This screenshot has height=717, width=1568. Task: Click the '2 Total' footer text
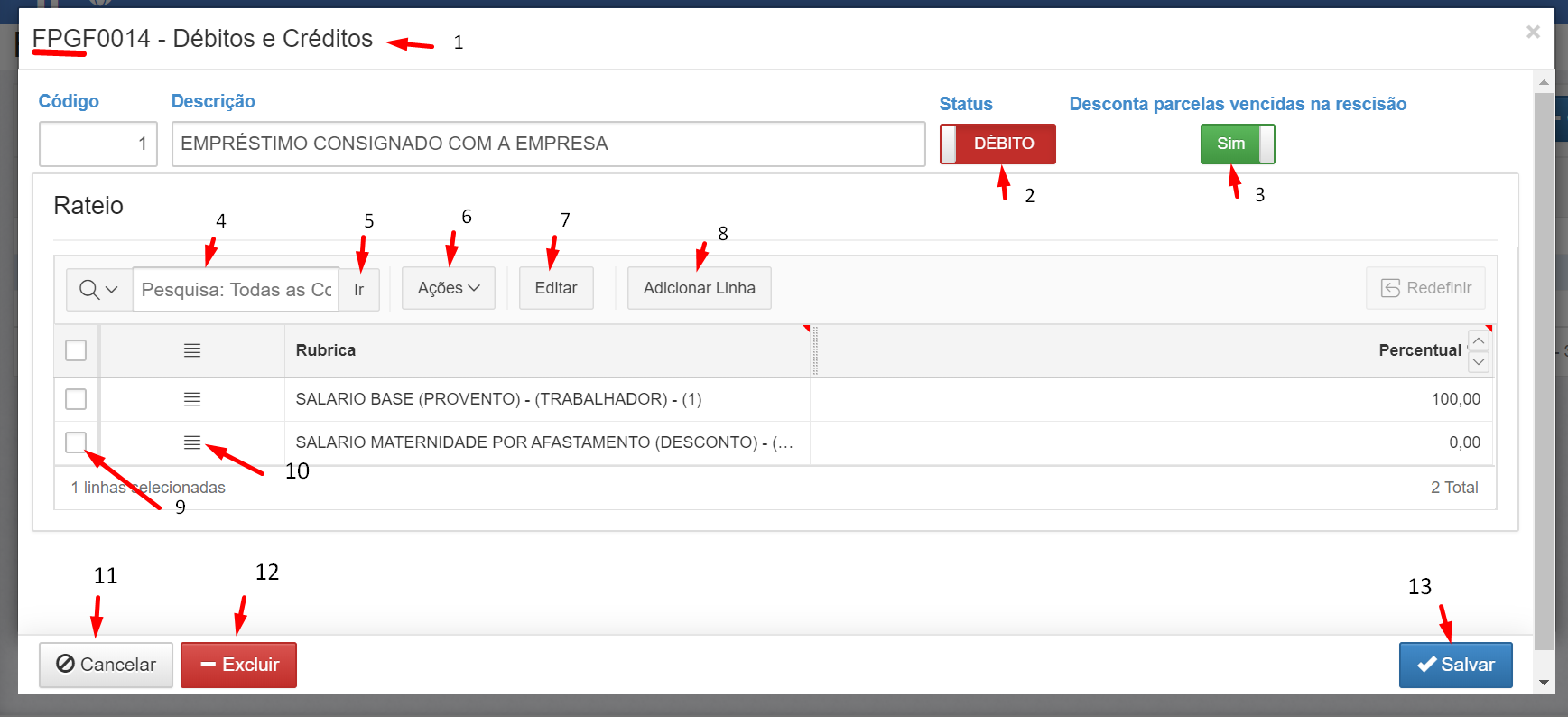point(1454,488)
